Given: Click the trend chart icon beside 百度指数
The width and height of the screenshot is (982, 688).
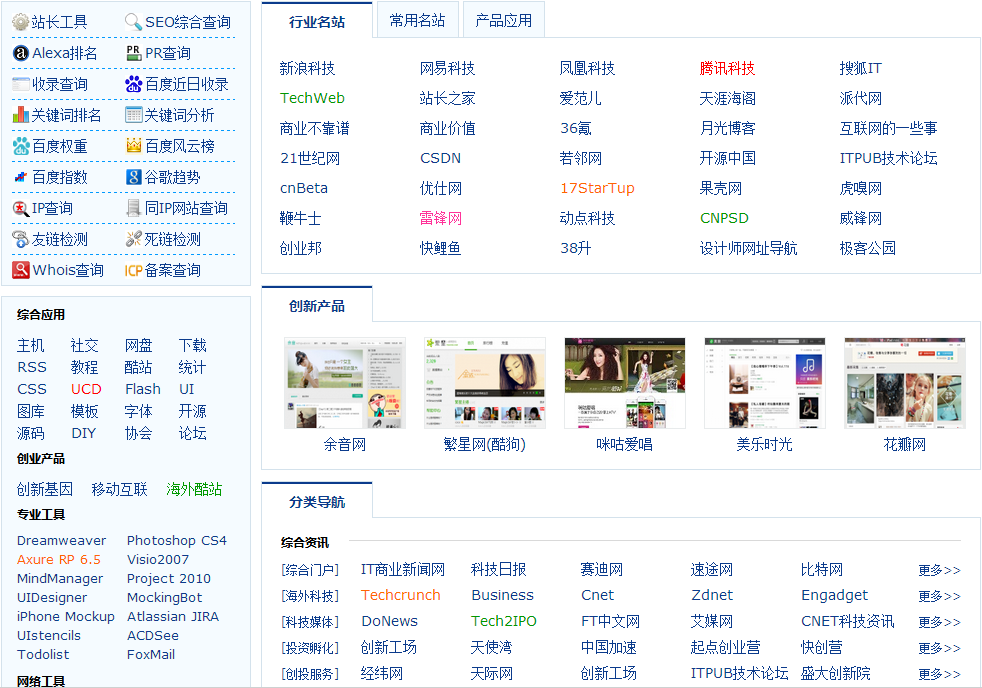Looking at the screenshot, I should (21, 177).
